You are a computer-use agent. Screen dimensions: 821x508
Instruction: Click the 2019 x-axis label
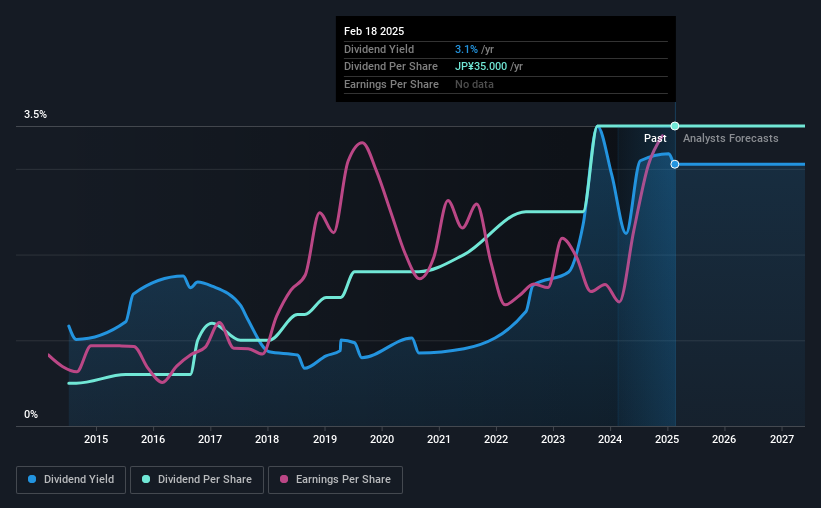325,439
